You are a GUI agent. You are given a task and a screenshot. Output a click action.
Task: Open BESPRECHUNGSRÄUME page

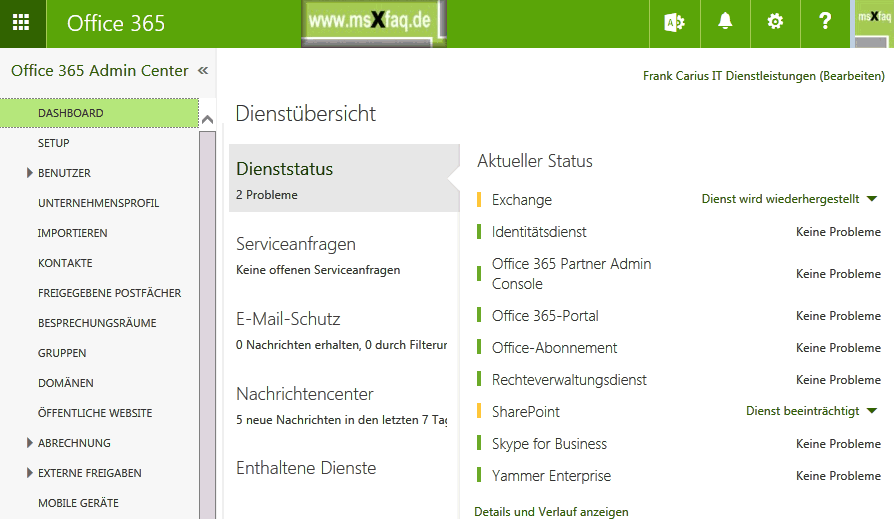(97, 323)
